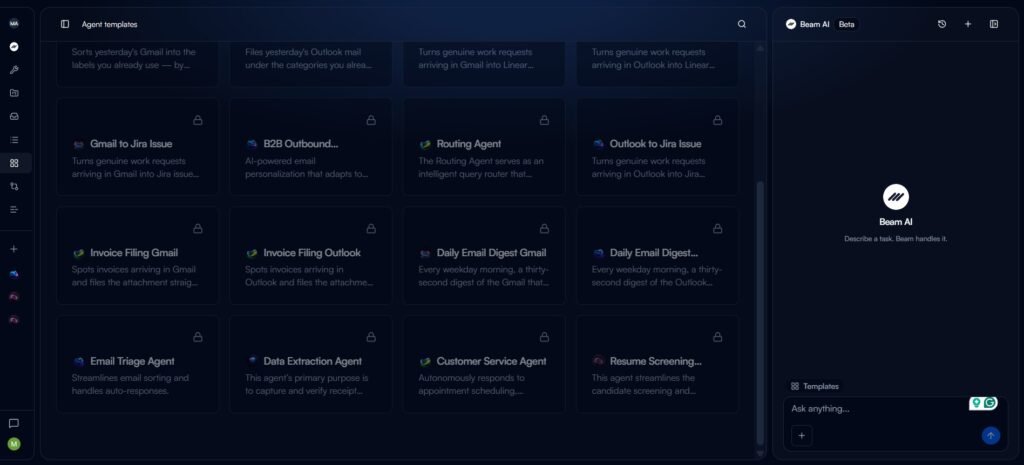The height and width of the screenshot is (465, 1024).
Task: Start new chat with Beam AI plus icon
Action: point(968,24)
